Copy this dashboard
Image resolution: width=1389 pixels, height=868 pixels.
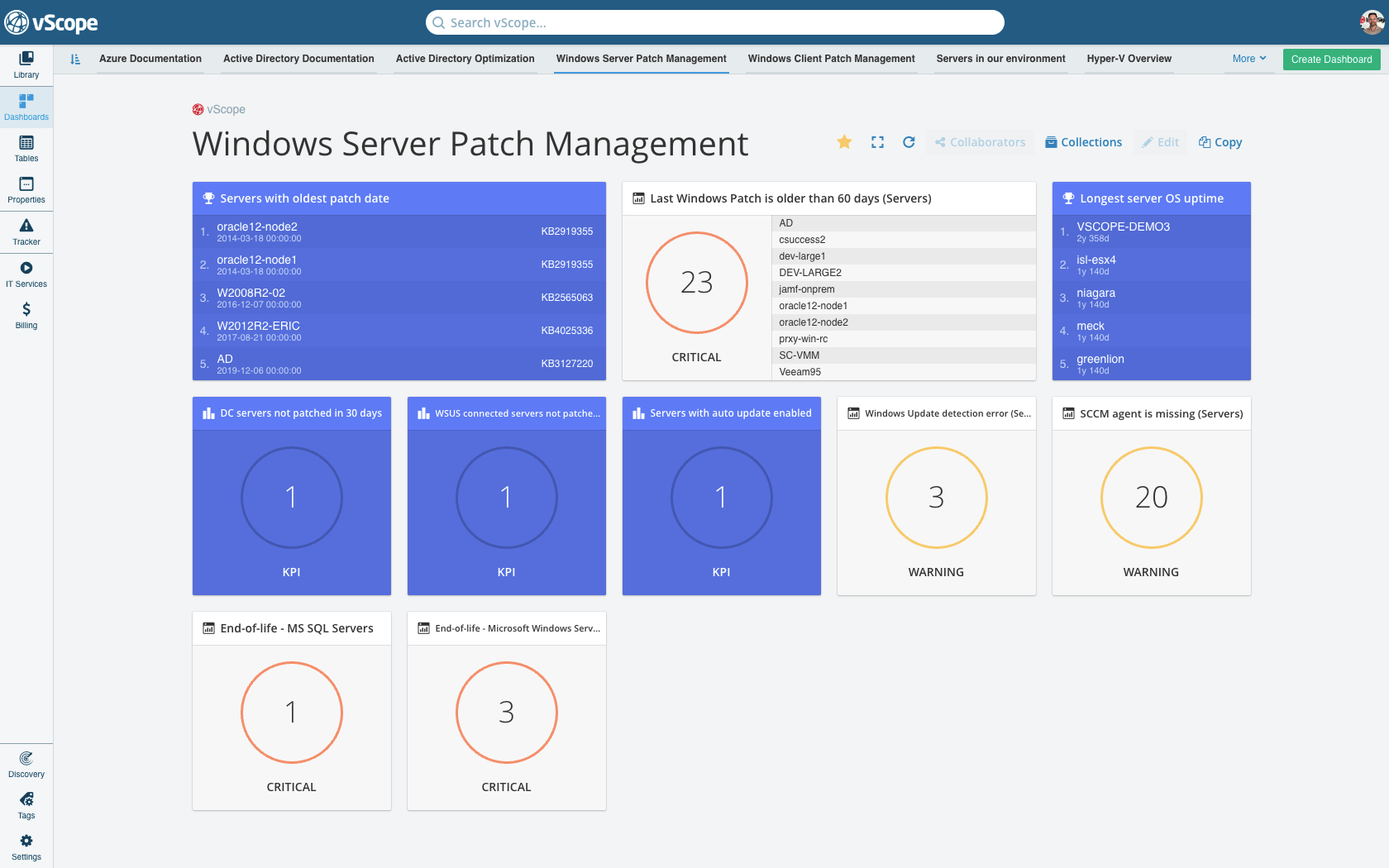(1220, 142)
